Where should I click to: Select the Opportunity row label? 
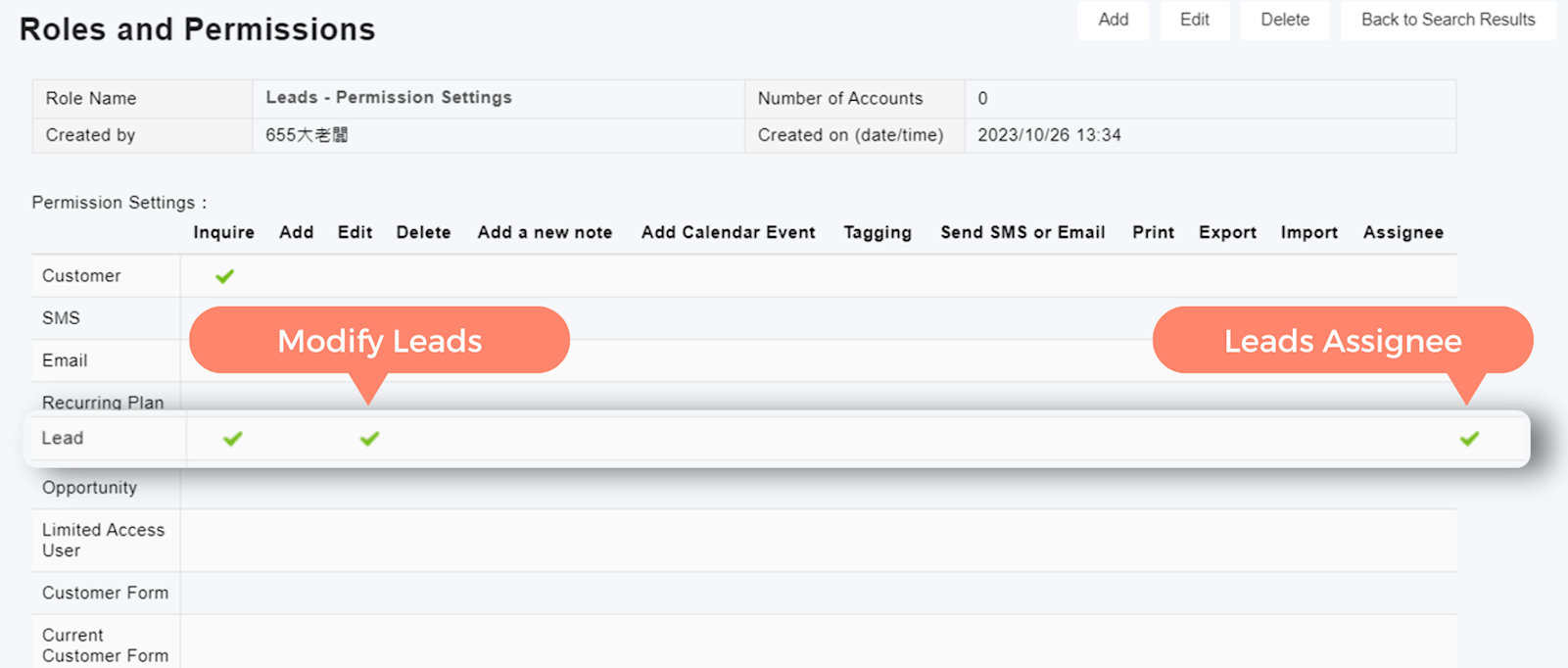coord(89,488)
